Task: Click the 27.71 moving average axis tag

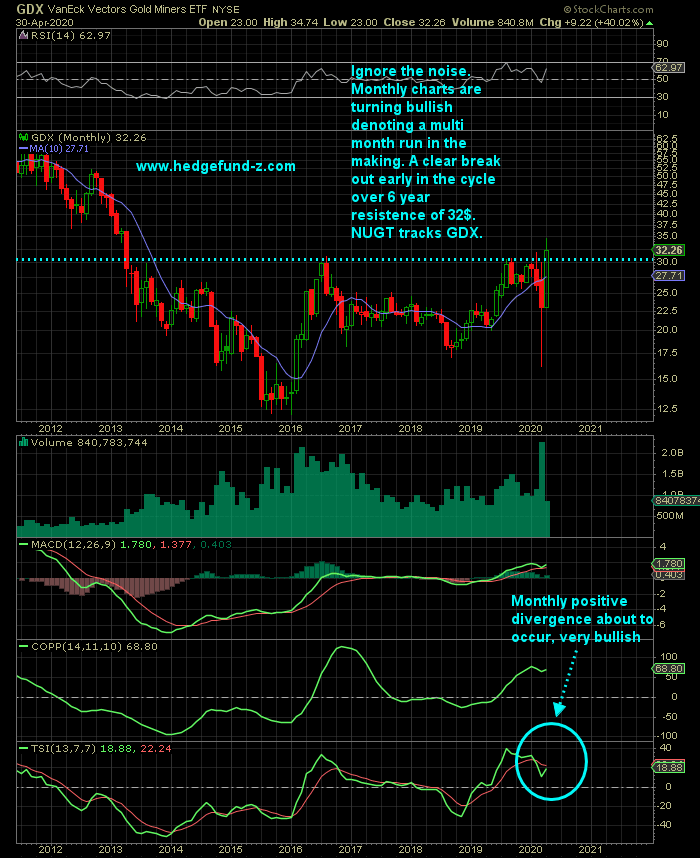Action: coord(669,276)
